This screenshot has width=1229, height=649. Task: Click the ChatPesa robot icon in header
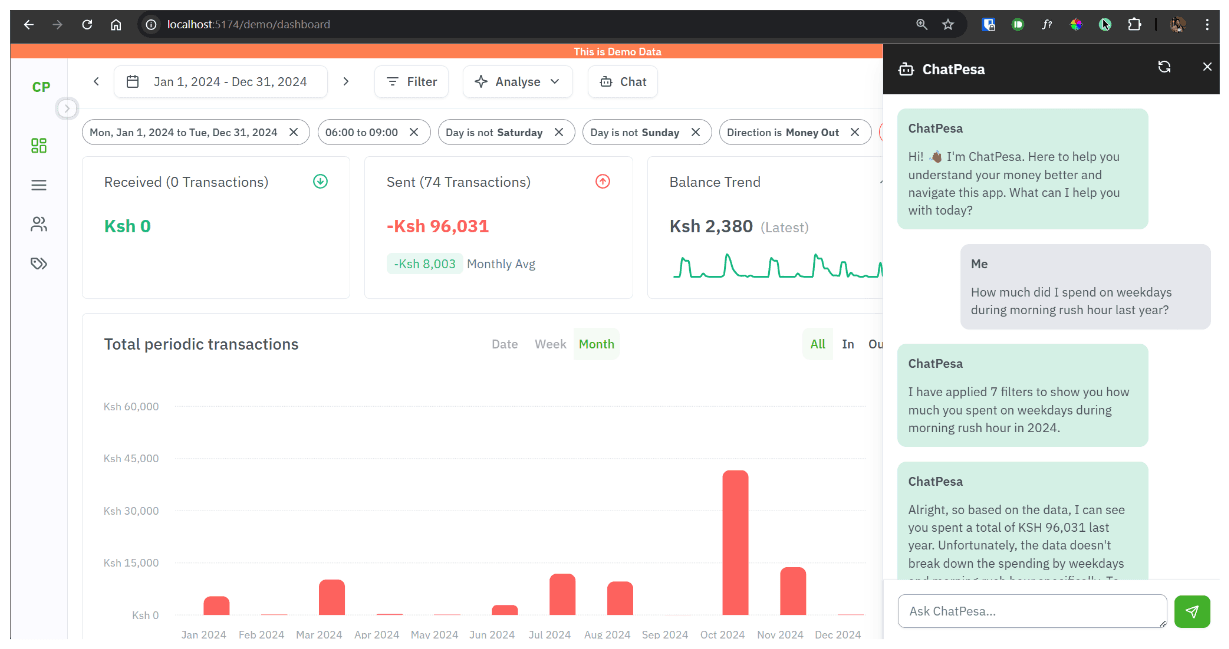907,69
